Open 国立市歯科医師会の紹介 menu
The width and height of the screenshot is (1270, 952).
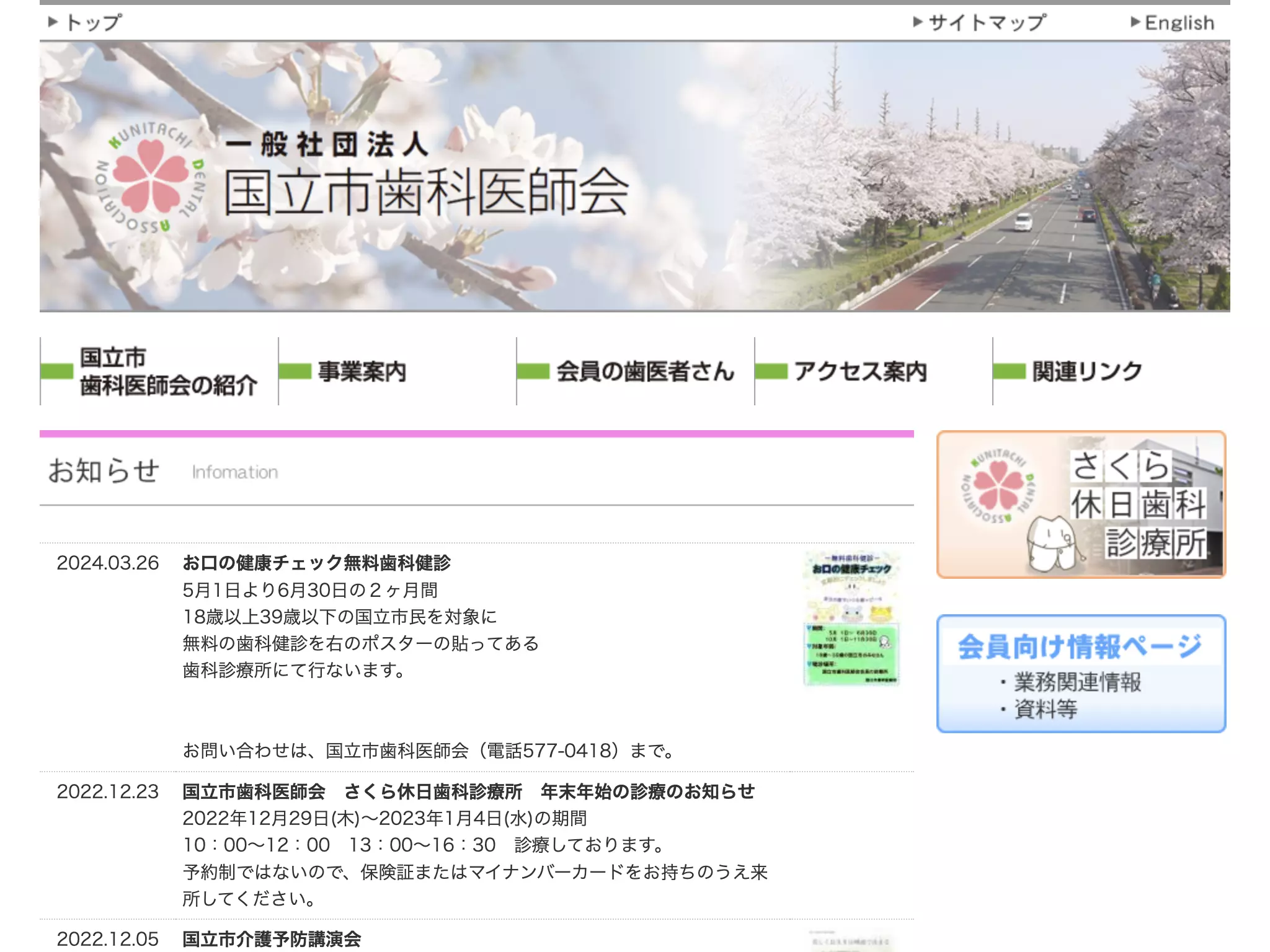click(x=159, y=371)
